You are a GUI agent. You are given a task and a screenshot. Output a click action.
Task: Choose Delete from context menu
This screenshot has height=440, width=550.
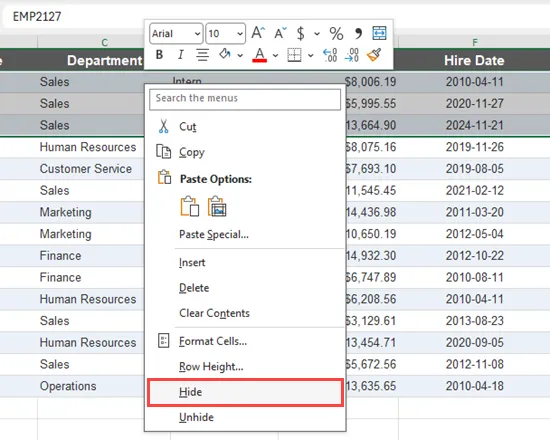click(245, 288)
